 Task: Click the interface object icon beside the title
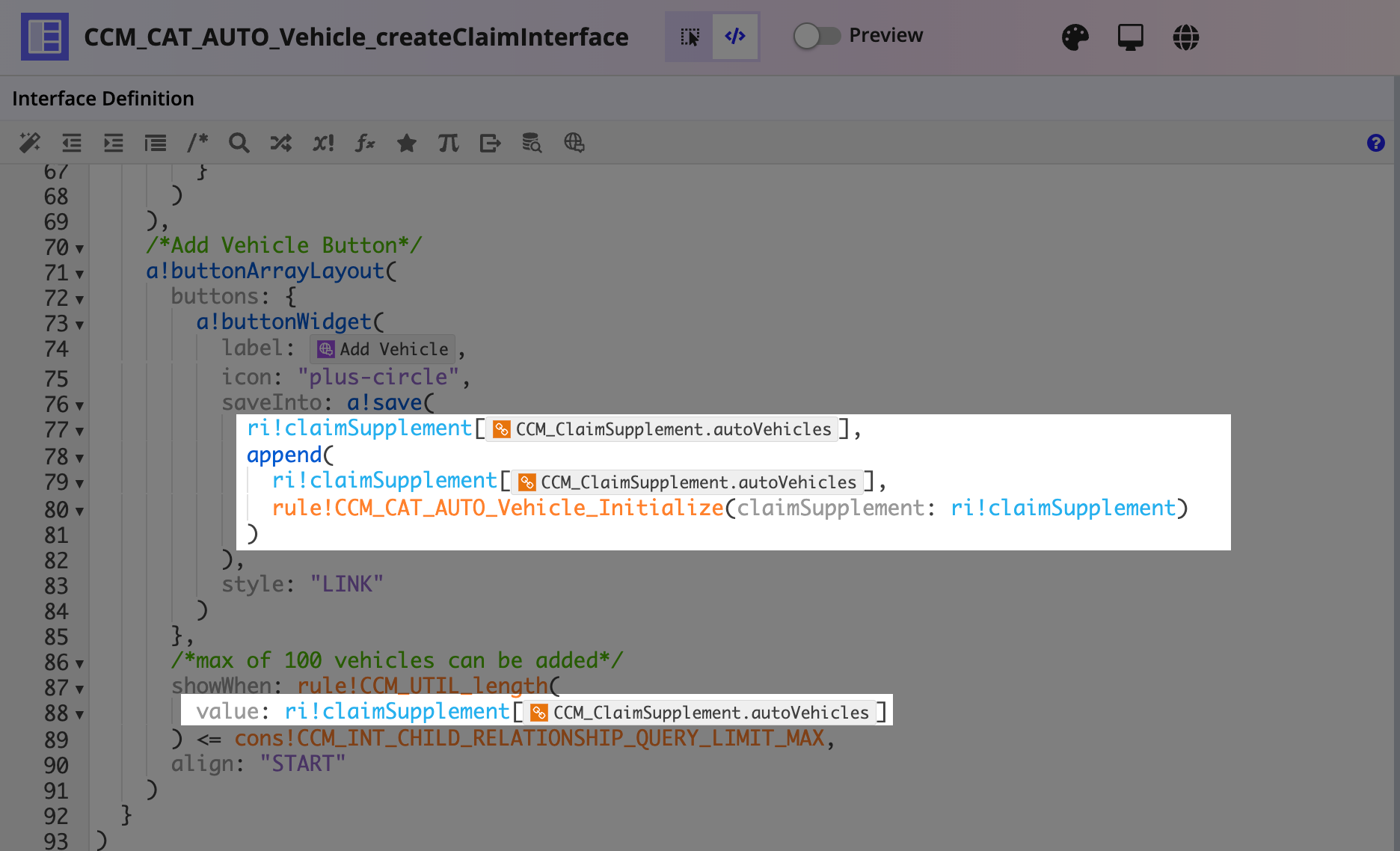click(x=45, y=37)
